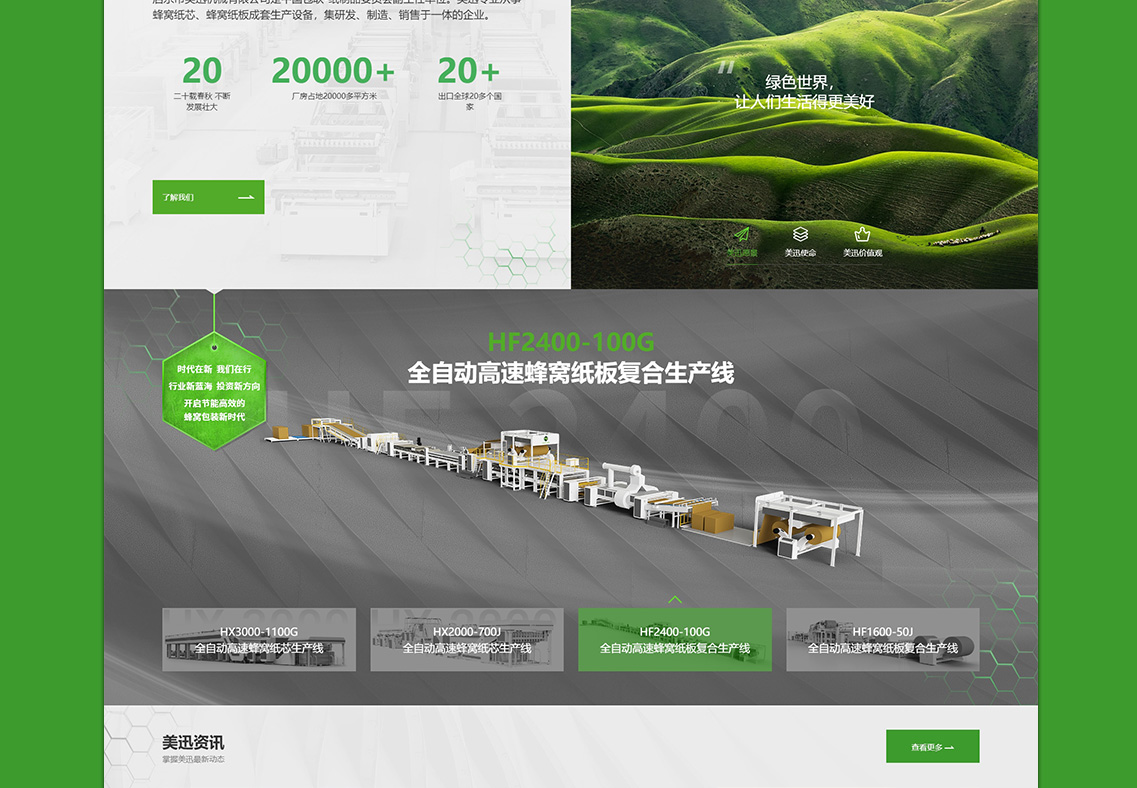The image size is (1137, 788).
Task: Show the 美迅价值观 tab label
Action: (862, 253)
